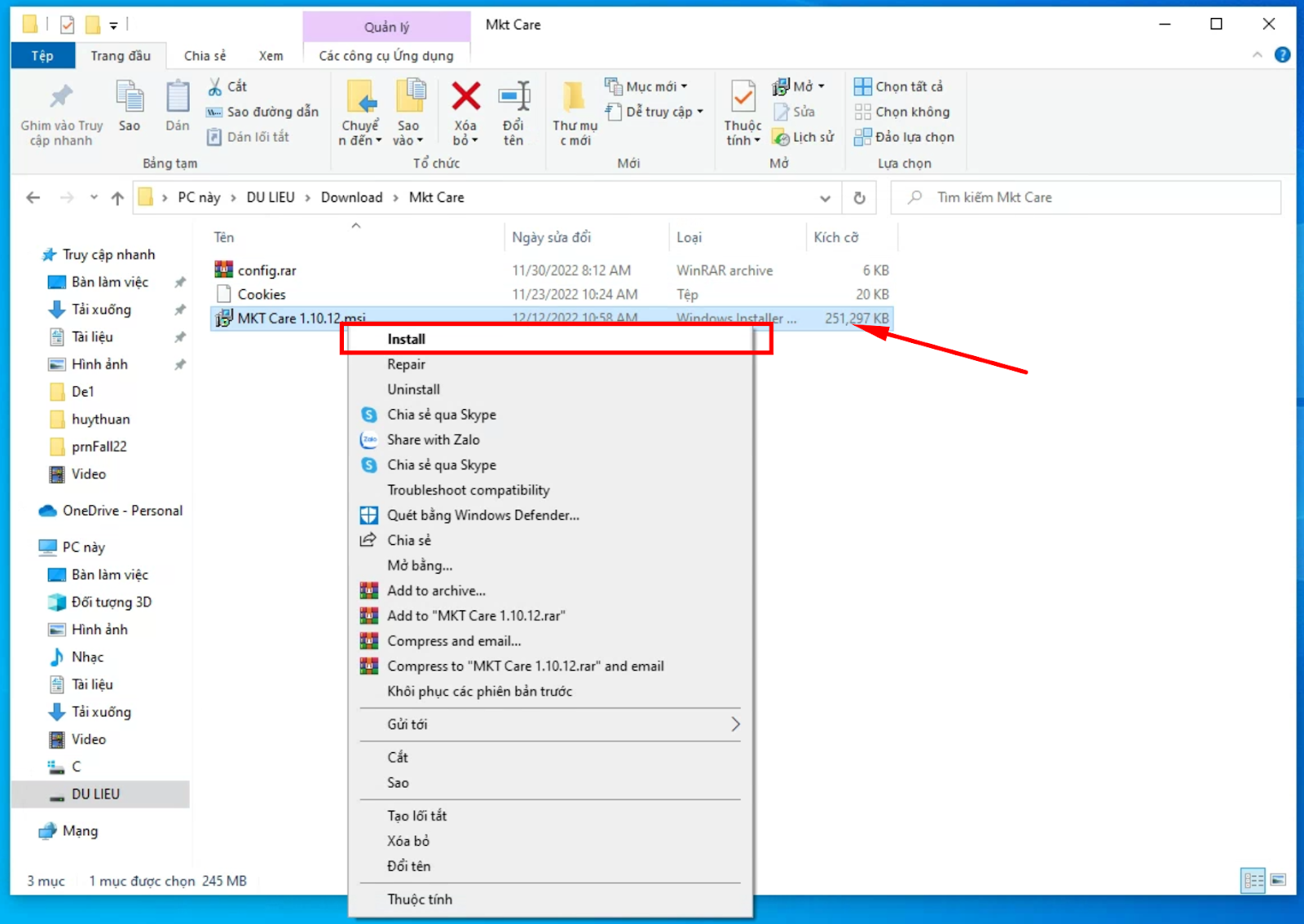The image size is (1304, 924).
Task: Select the Cookies file
Action: tap(262, 294)
